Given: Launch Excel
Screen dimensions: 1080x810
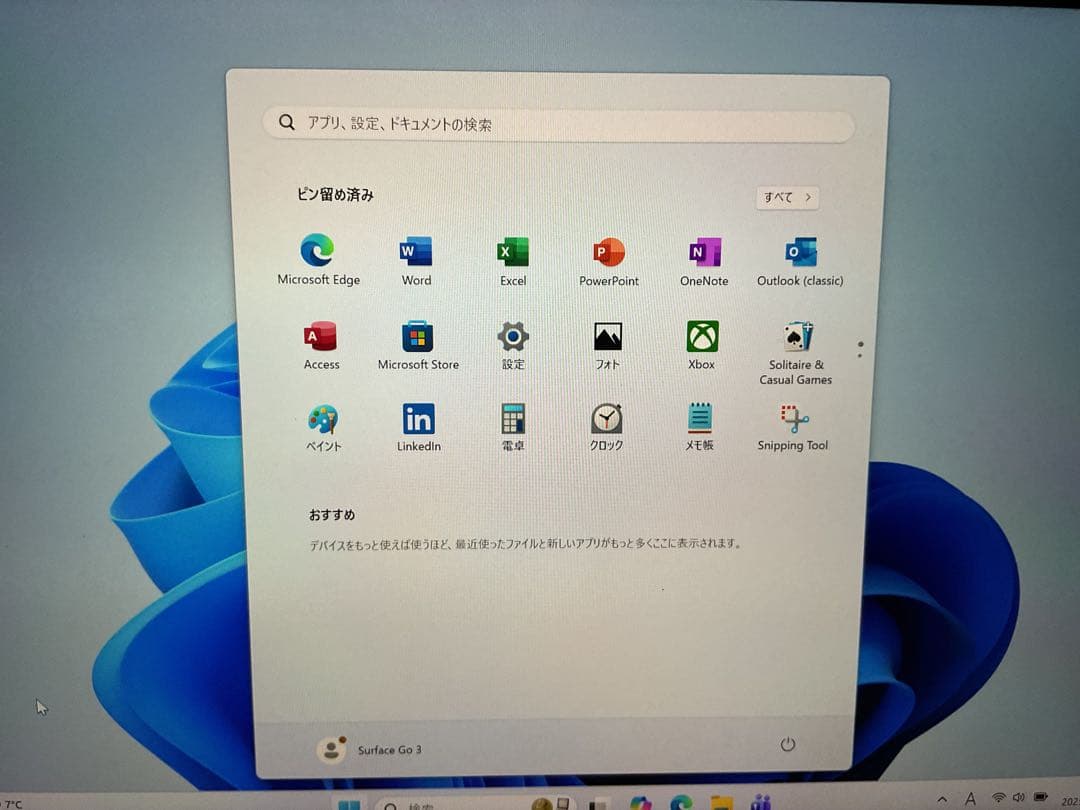Looking at the screenshot, I should tap(511, 252).
